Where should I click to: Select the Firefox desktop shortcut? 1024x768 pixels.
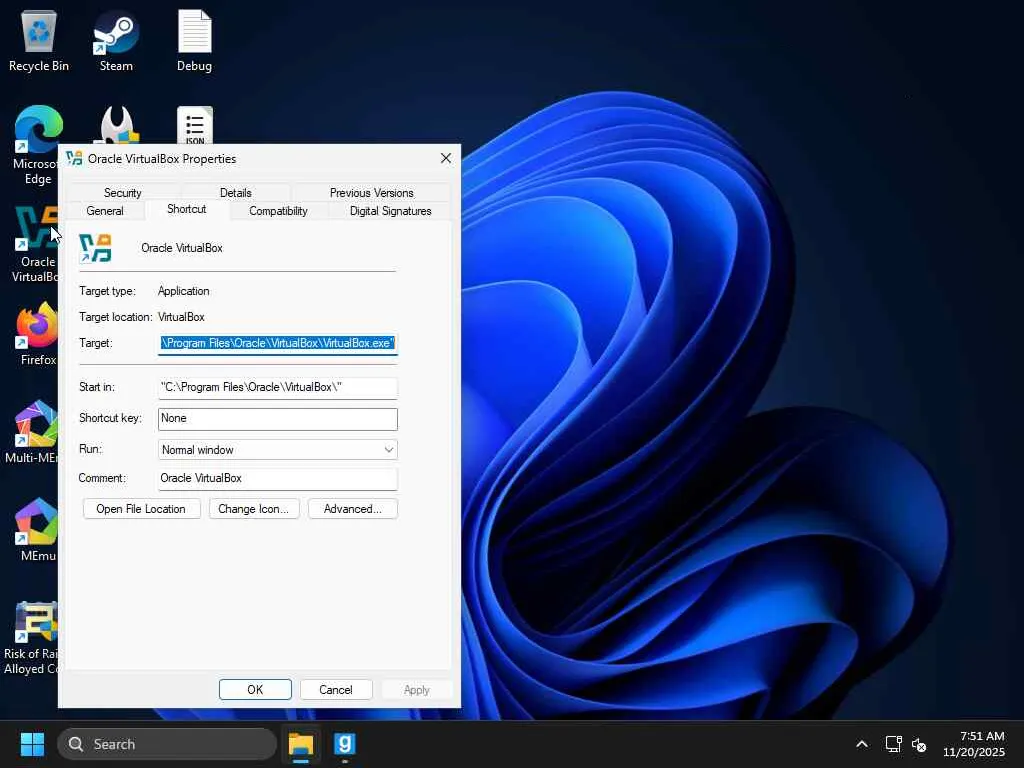pyautogui.click(x=38, y=333)
